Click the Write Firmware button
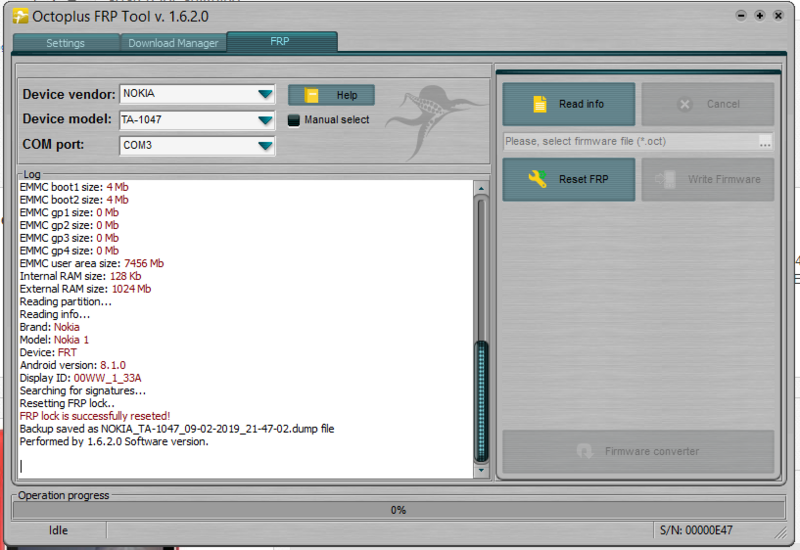800x550 pixels. [708, 179]
